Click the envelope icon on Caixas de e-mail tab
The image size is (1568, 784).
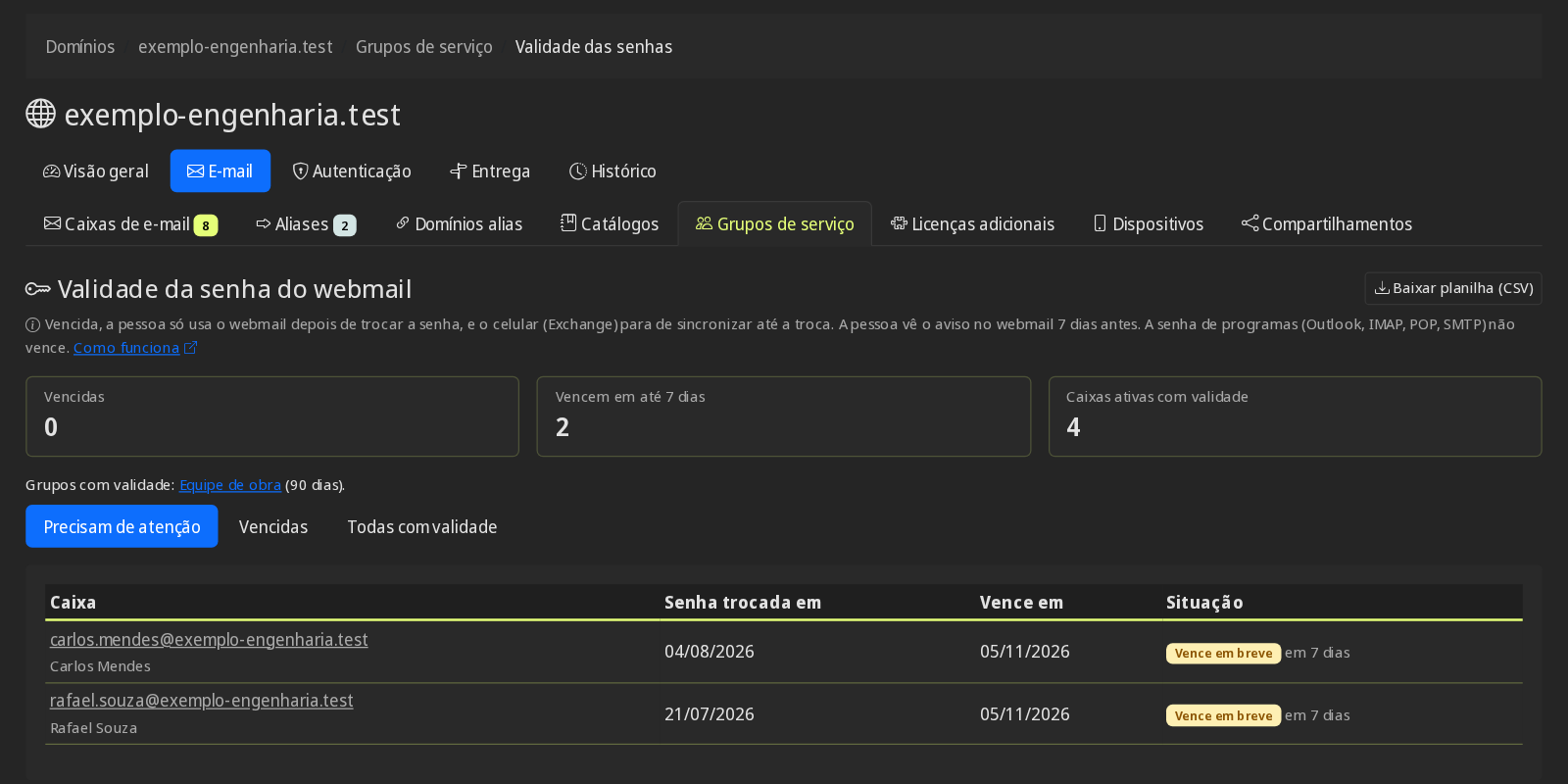[53, 223]
